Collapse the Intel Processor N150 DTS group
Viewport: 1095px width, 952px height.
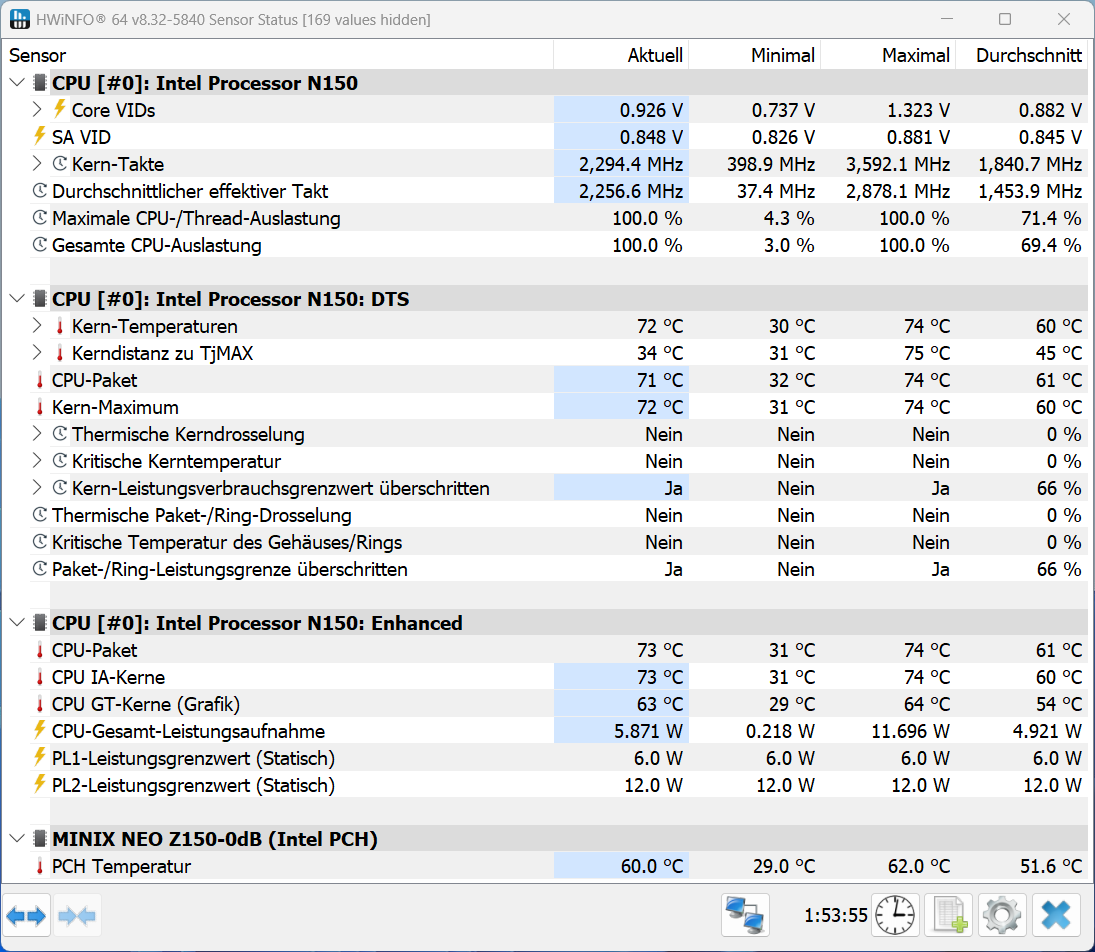(x=17, y=299)
